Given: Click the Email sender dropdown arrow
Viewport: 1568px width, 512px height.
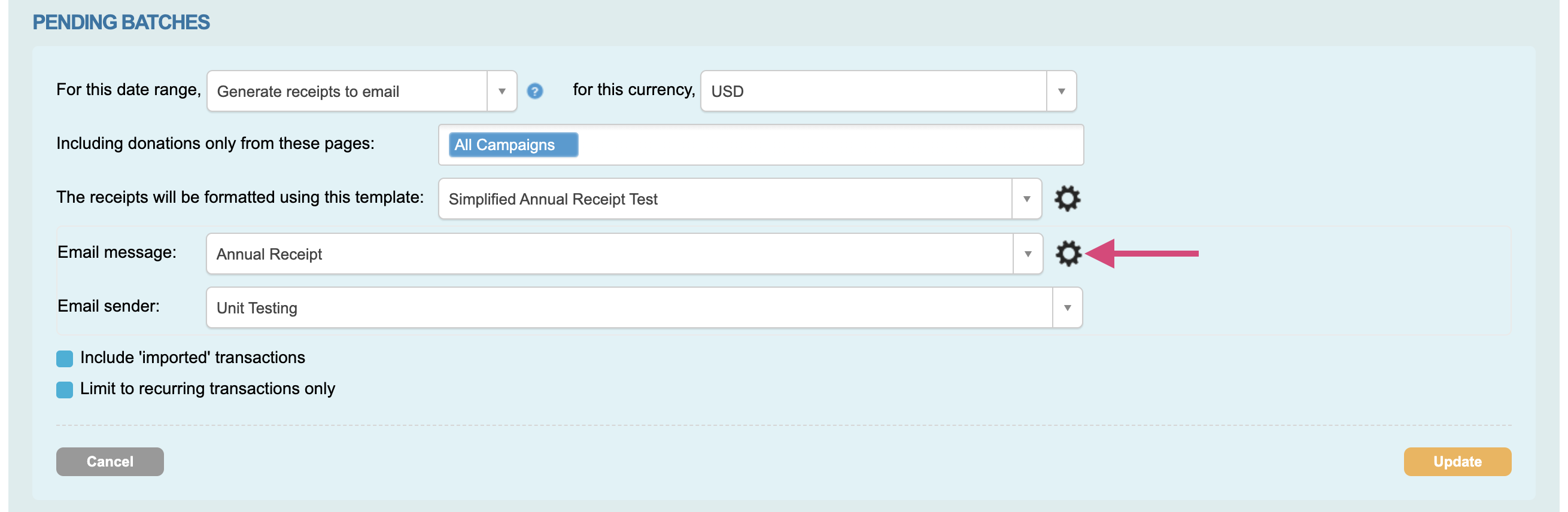Looking at the screenshot, I should point(1067,307).
